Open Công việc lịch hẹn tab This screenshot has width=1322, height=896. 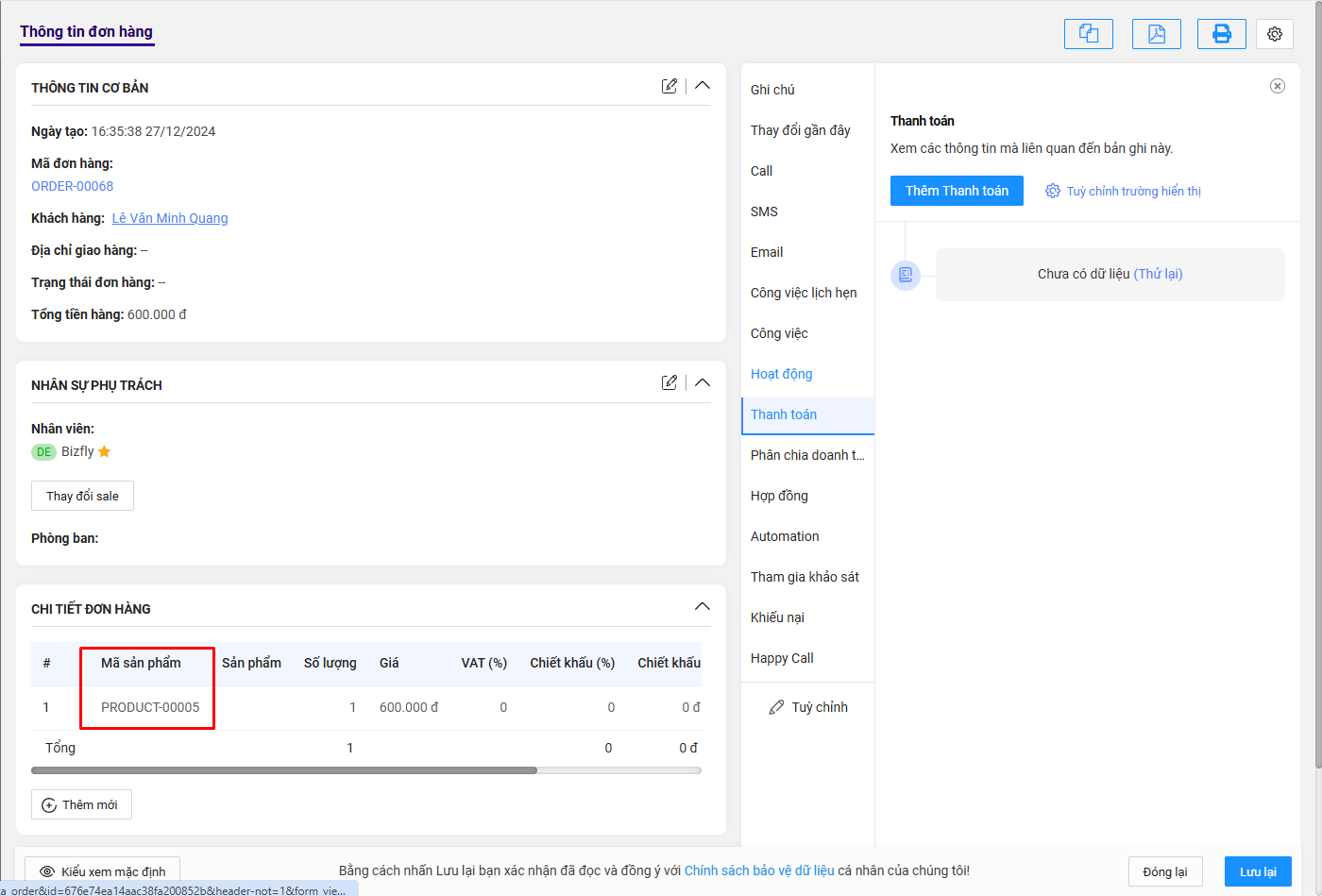(x=804, y=293)
